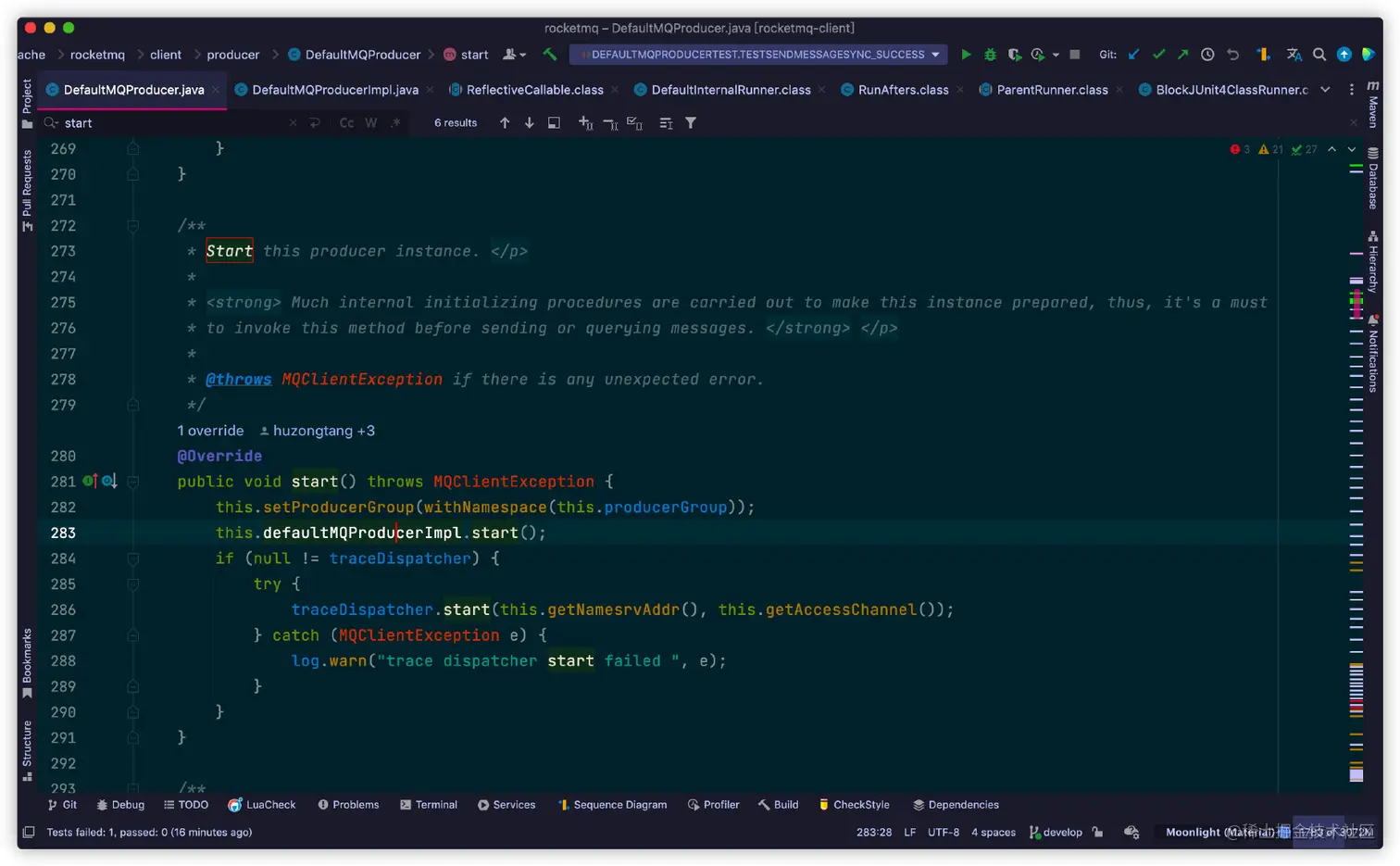
Task: Open Bookmarks side panel
Action: point(27,663)
